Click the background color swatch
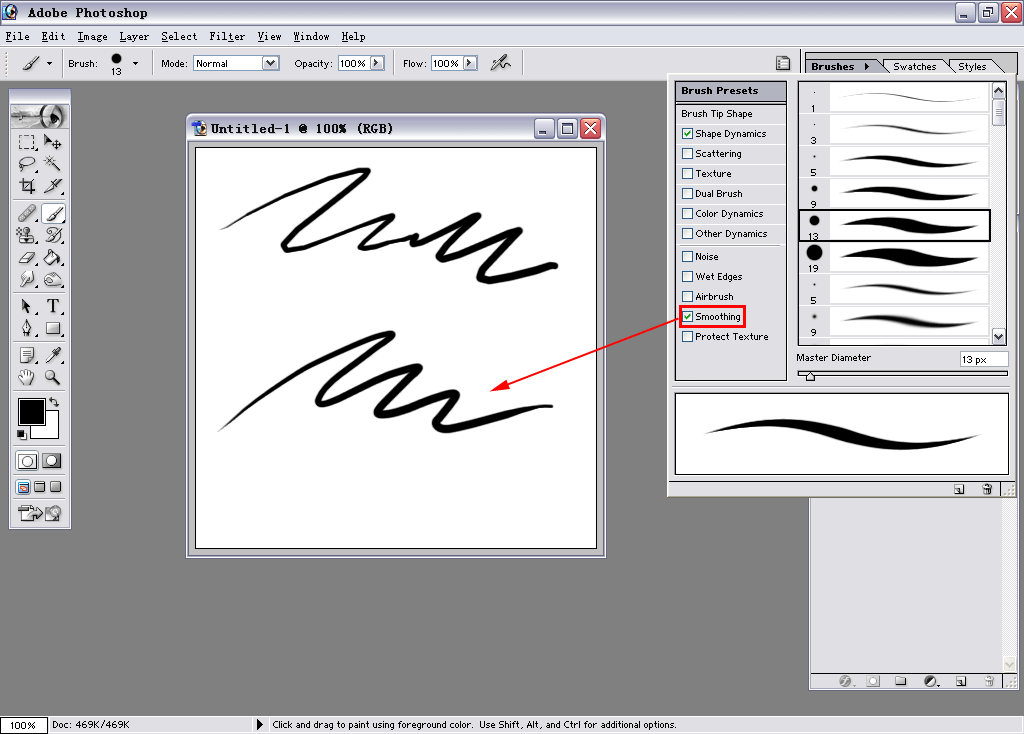 [50, 431]
